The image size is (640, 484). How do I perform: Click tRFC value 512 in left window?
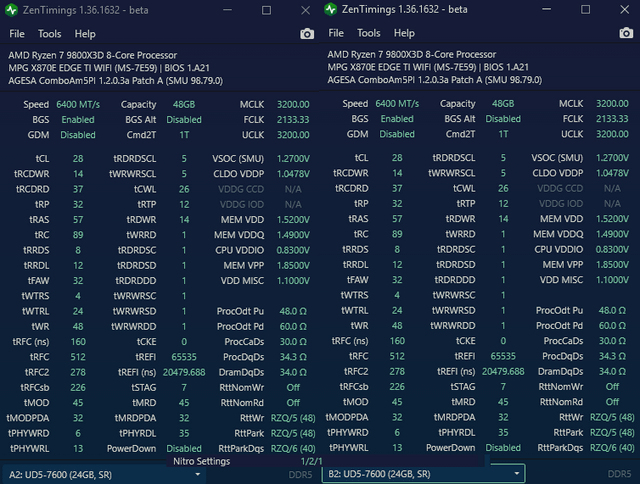pos(78,357)
